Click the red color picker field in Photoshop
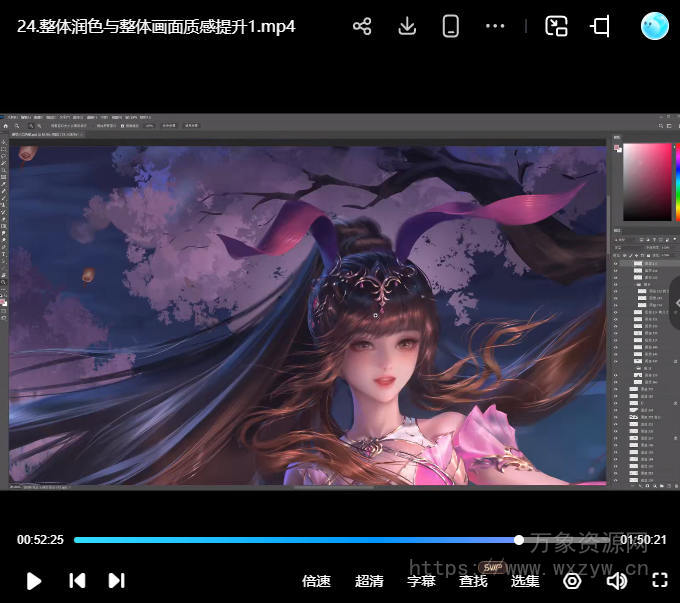The image size is (680, 603). tap(647, 181)
